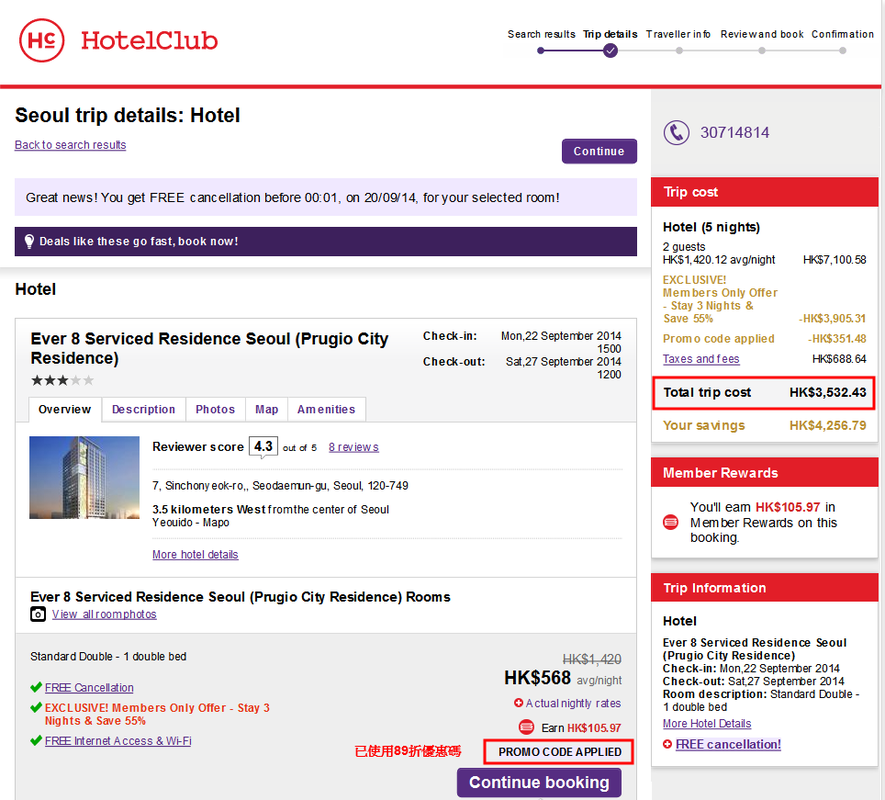885x800 pixels.
Task: Select the Map tab
Action: 267,409
